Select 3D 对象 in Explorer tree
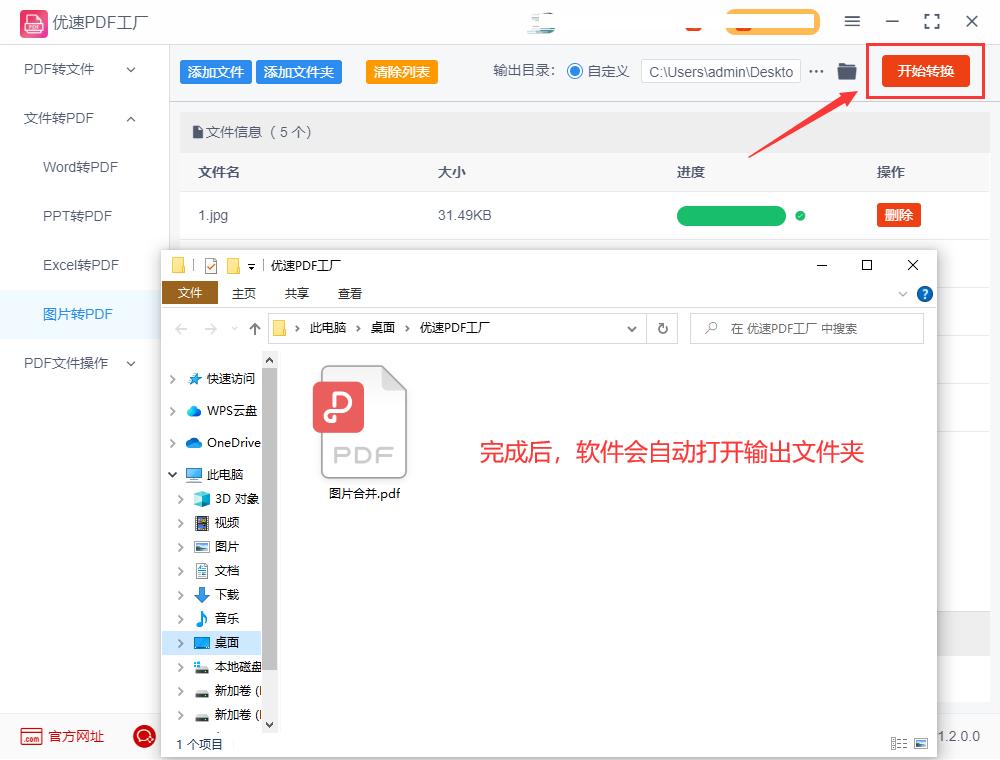The height and width of the screenshot is (760, 1000). [x=226, y=499]
